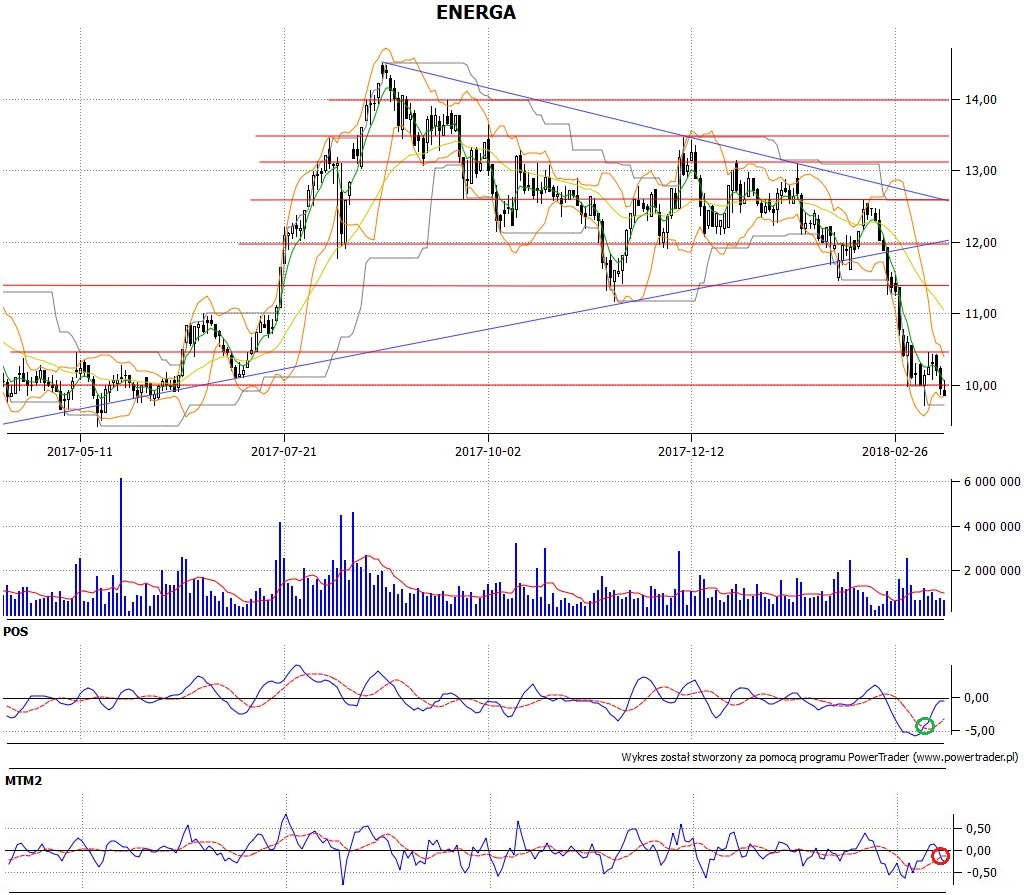
Task: Click the 10,00 price axis label
Action: [x=981, y=386]
